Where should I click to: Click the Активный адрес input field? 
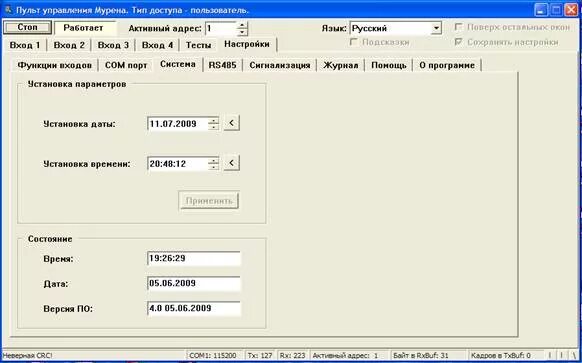point(220,29)
